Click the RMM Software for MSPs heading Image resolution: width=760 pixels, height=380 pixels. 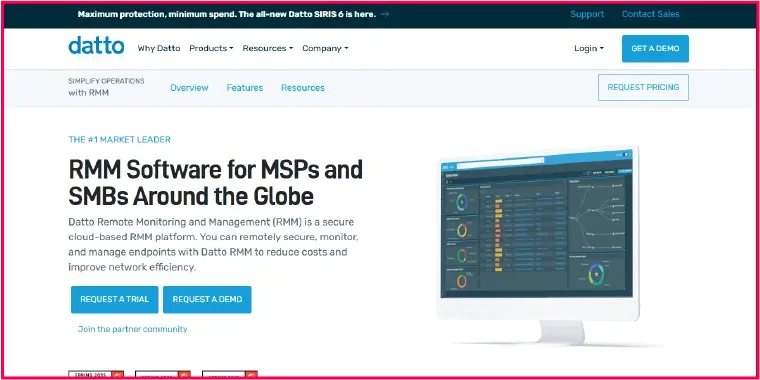pos(215,183)
